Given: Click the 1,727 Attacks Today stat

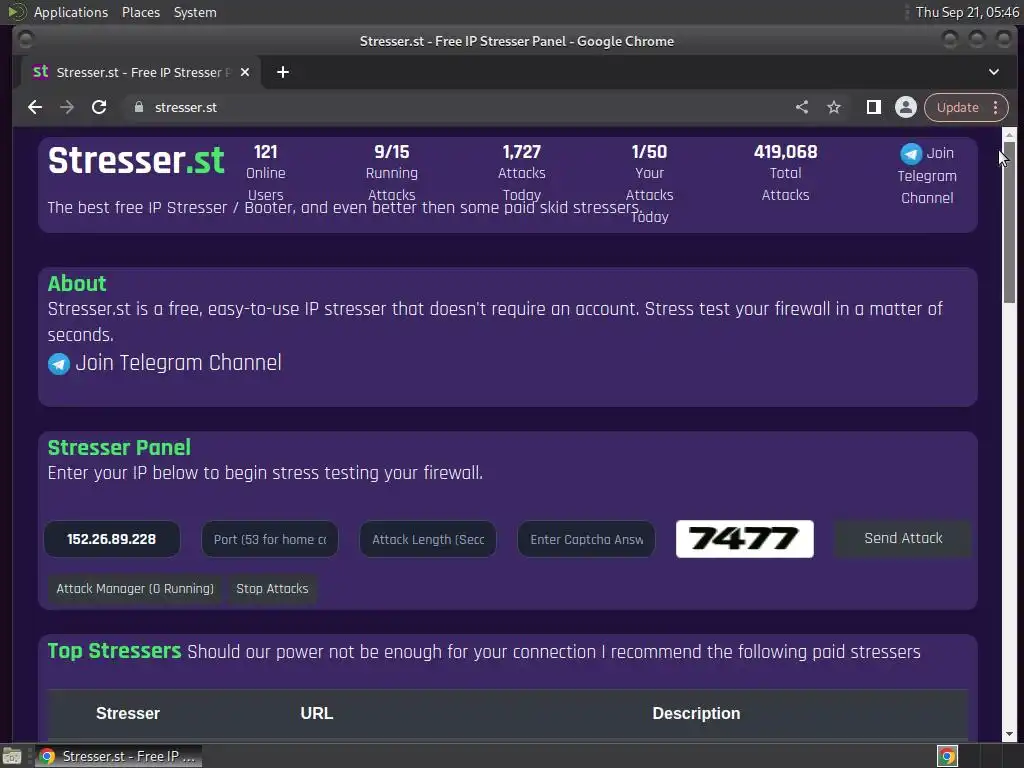Looking at the screenshot, I should click(x=521, y=173).
